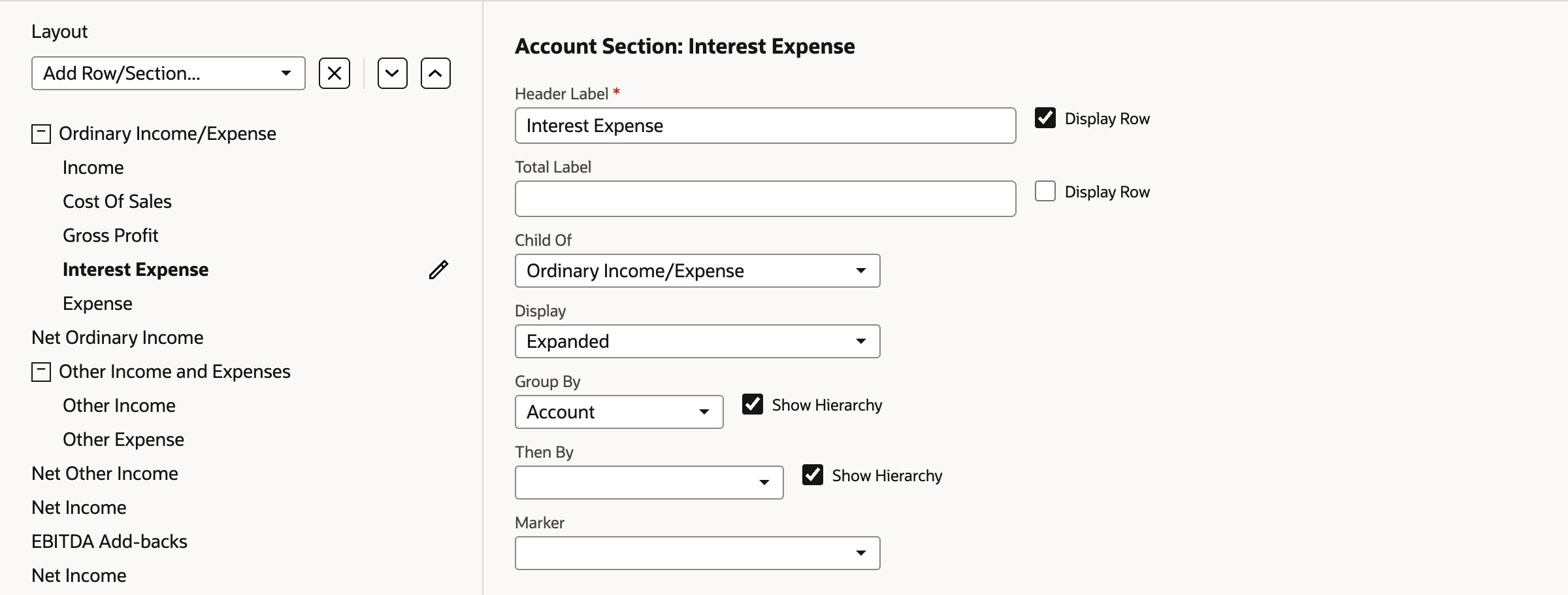
Task: Open the Add Row/Section dropdown
Action: tap(169, 73)
